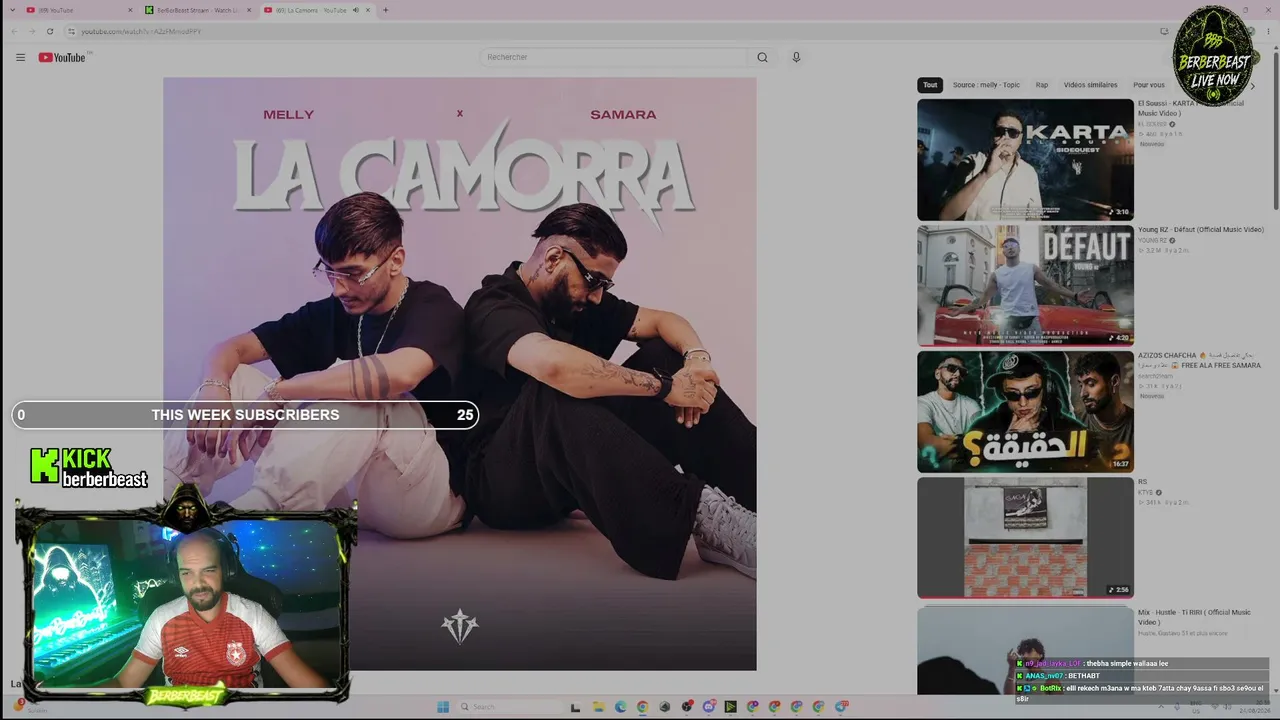1280x720 pixels.
Task: Click the search magnifier button
Action: tap(762, 57)
